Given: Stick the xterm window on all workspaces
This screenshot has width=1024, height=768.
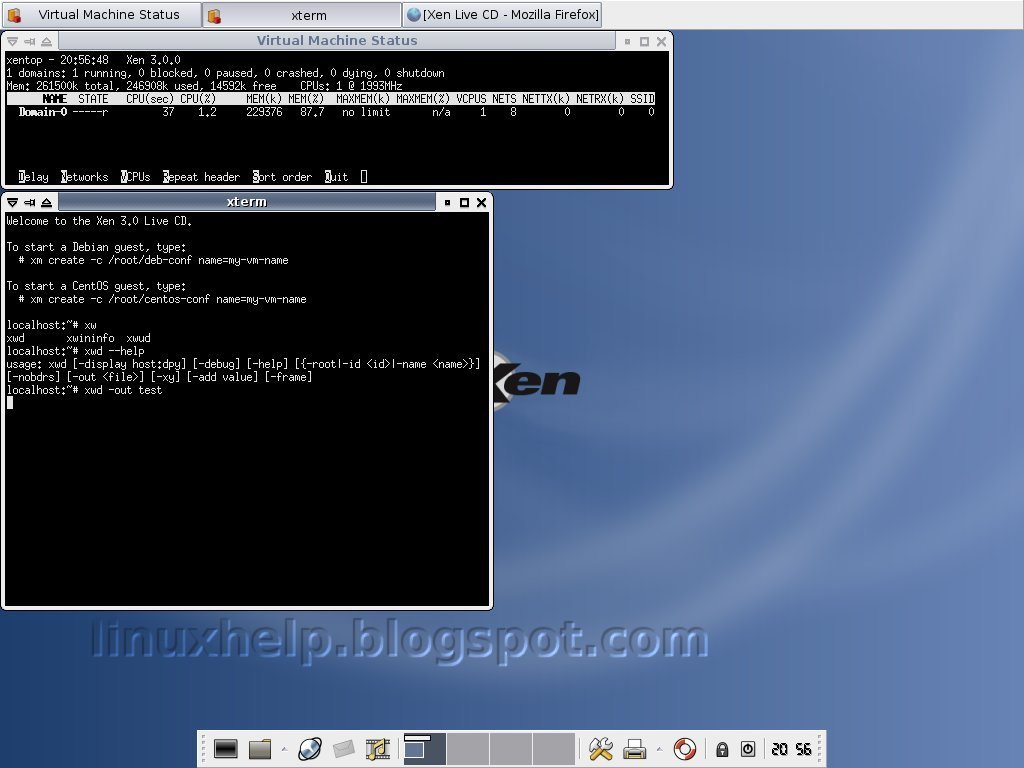Looking at the screenshot, I should pyautogui.click(x=29, y=202).
